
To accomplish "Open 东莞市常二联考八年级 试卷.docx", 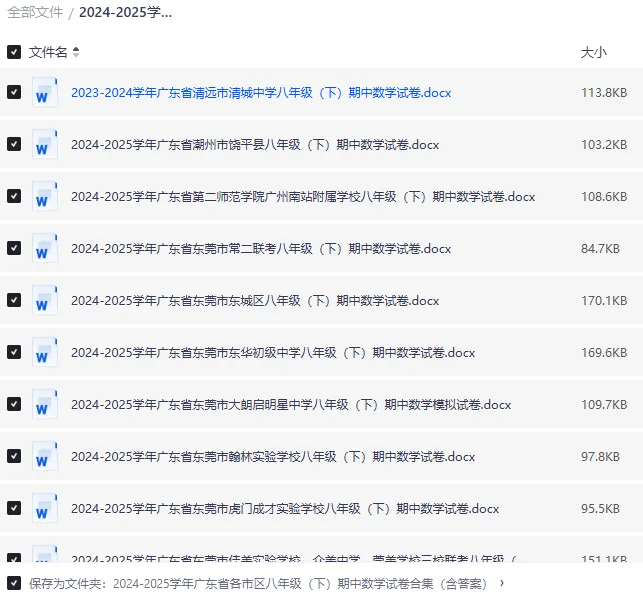I will (x=261, y=249).
